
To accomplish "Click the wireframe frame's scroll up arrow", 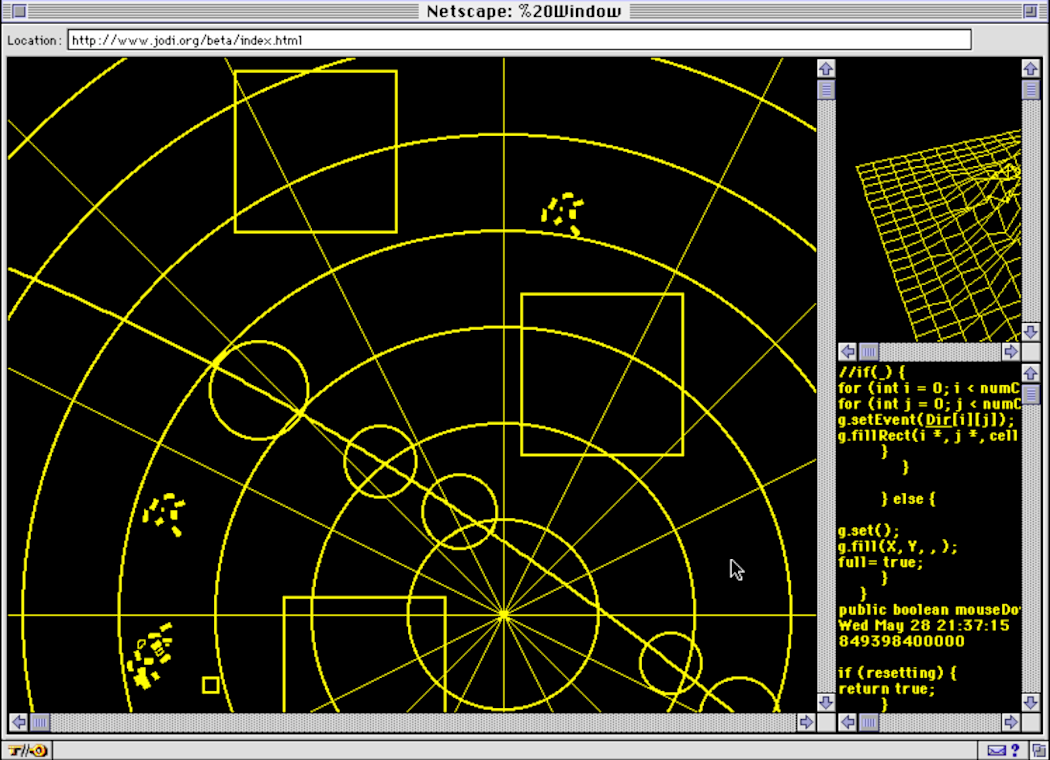I will pyautogui.click(x=1031, y=68).
